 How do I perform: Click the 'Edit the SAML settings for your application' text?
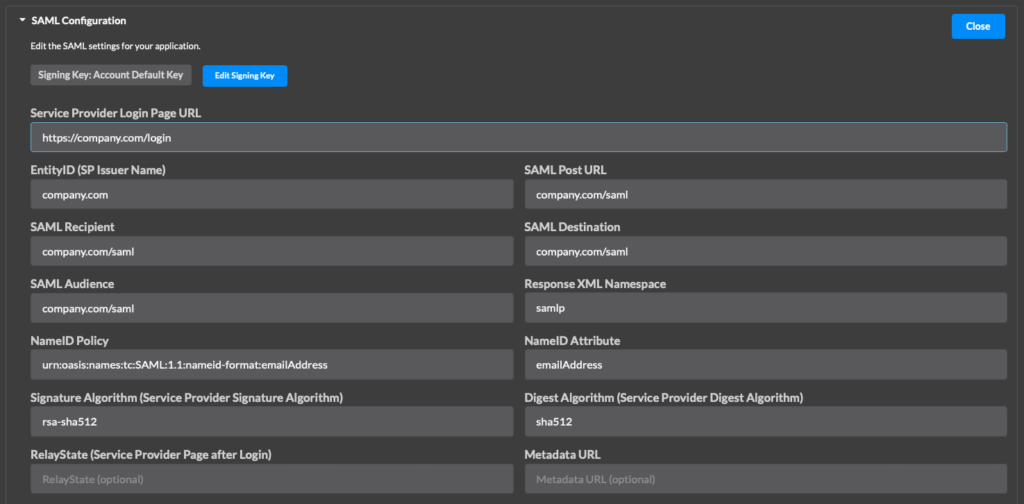pyautogui.click(x=116, y=46)
